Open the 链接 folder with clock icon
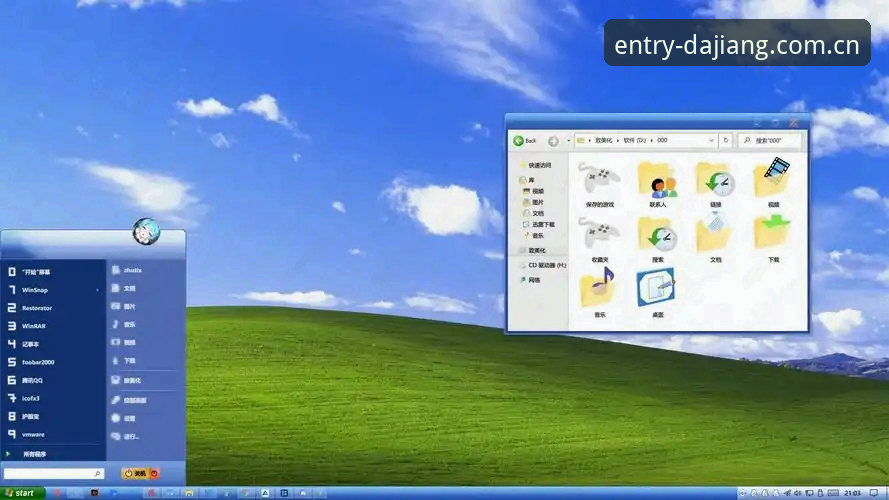The image size is (889, 500). click(716, 184)
